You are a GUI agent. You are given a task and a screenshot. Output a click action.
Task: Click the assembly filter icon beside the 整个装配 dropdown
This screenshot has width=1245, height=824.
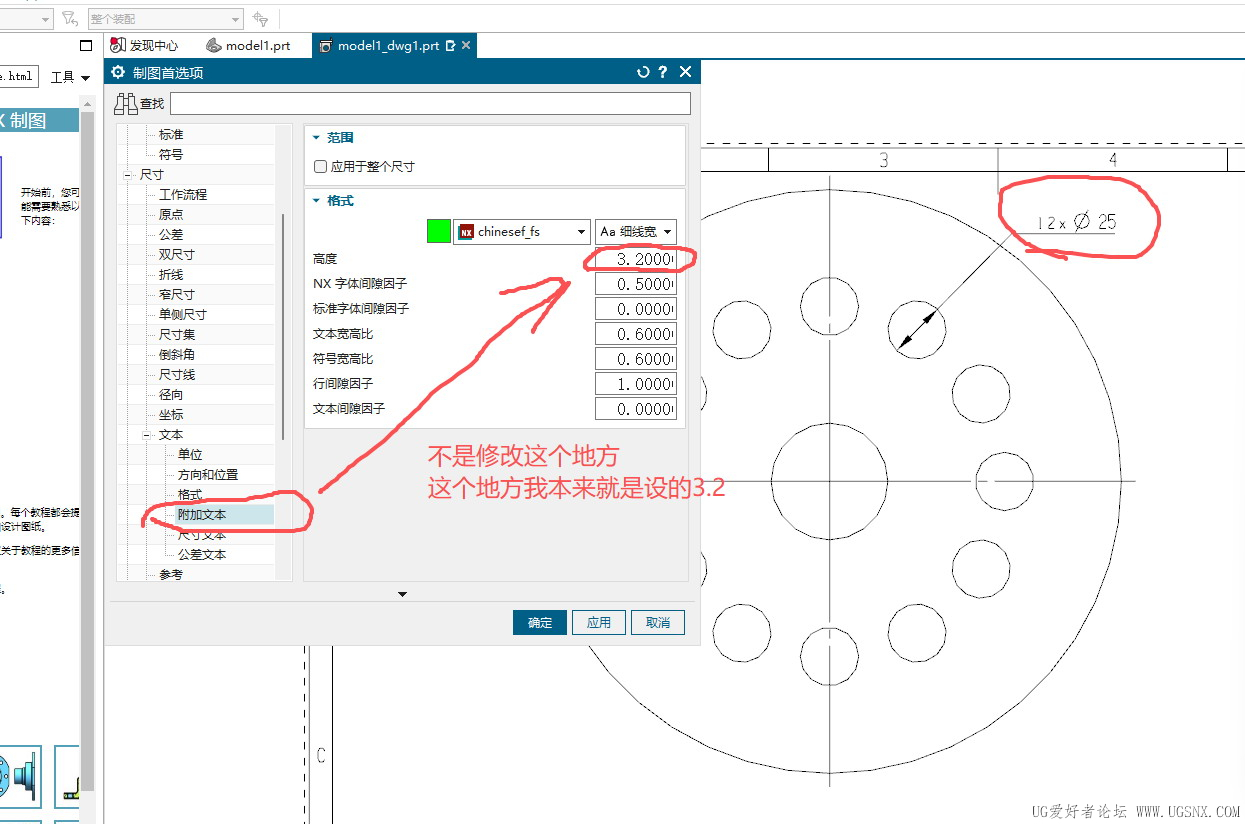pyautogui.click(x=260, y=18)
